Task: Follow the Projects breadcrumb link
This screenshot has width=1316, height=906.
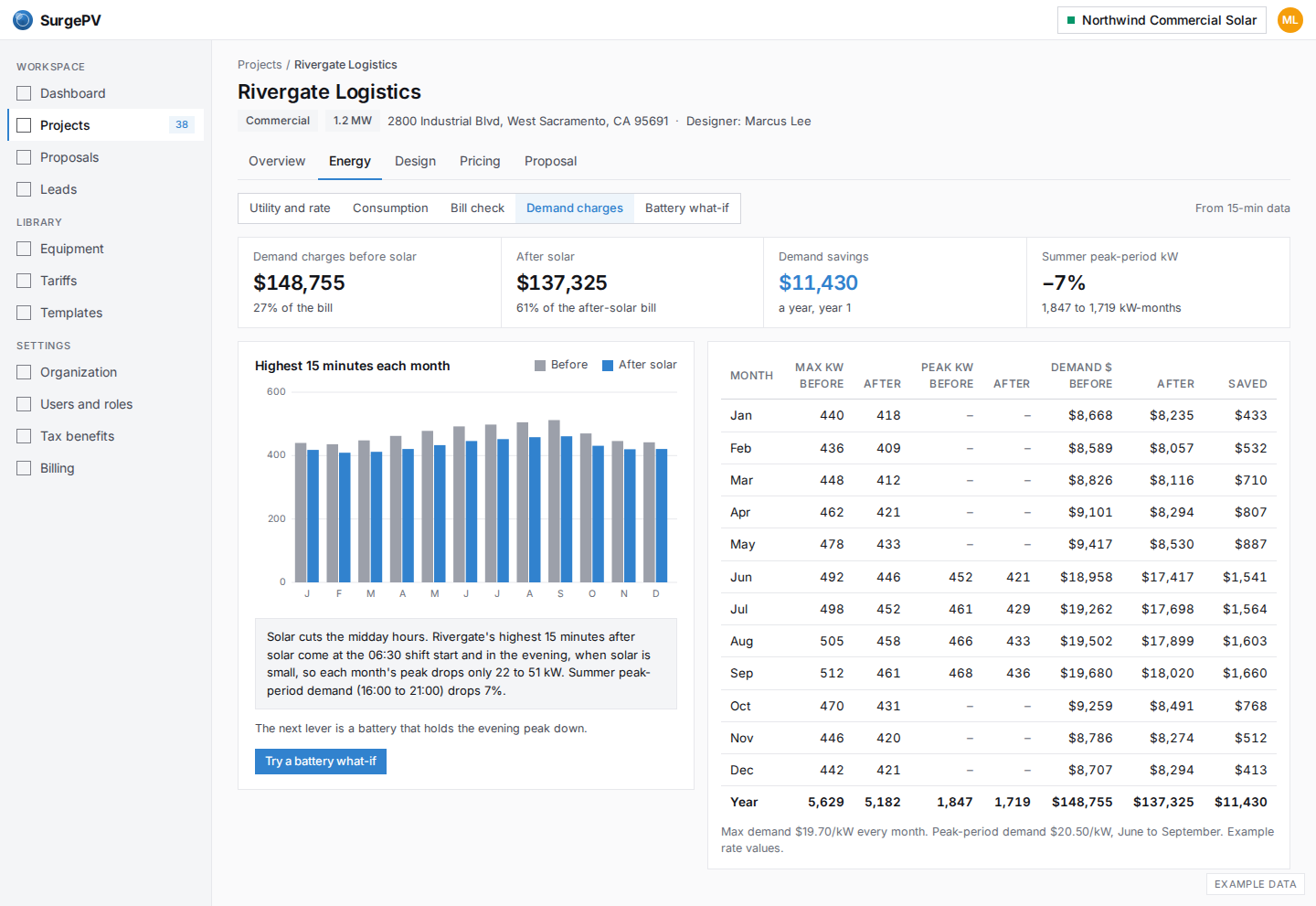Action: click(x=260, y=65)
